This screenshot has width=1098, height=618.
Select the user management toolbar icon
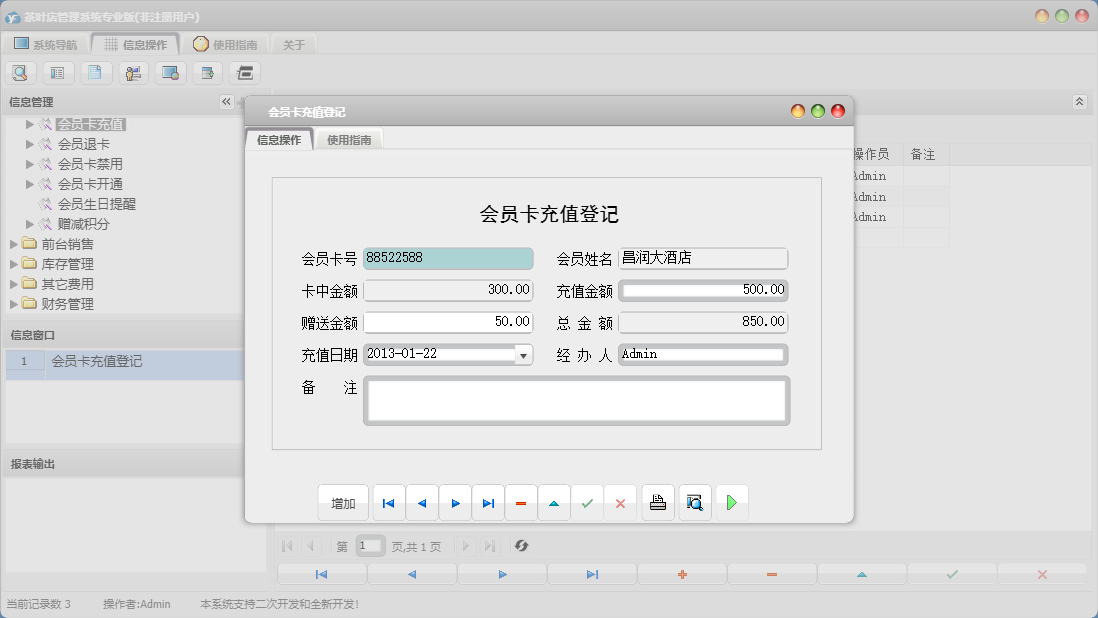coord(133,72)
